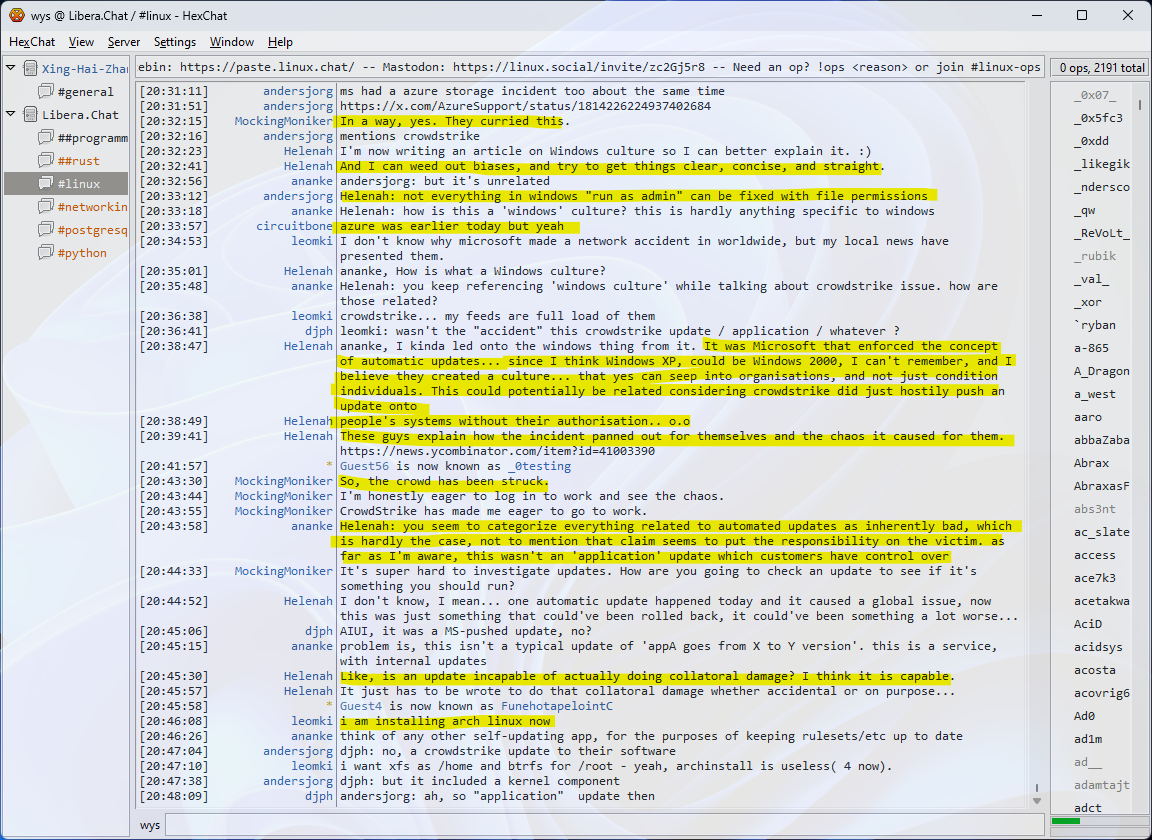
Task: Click the channel icon beside #python
Action: (46, 253)
